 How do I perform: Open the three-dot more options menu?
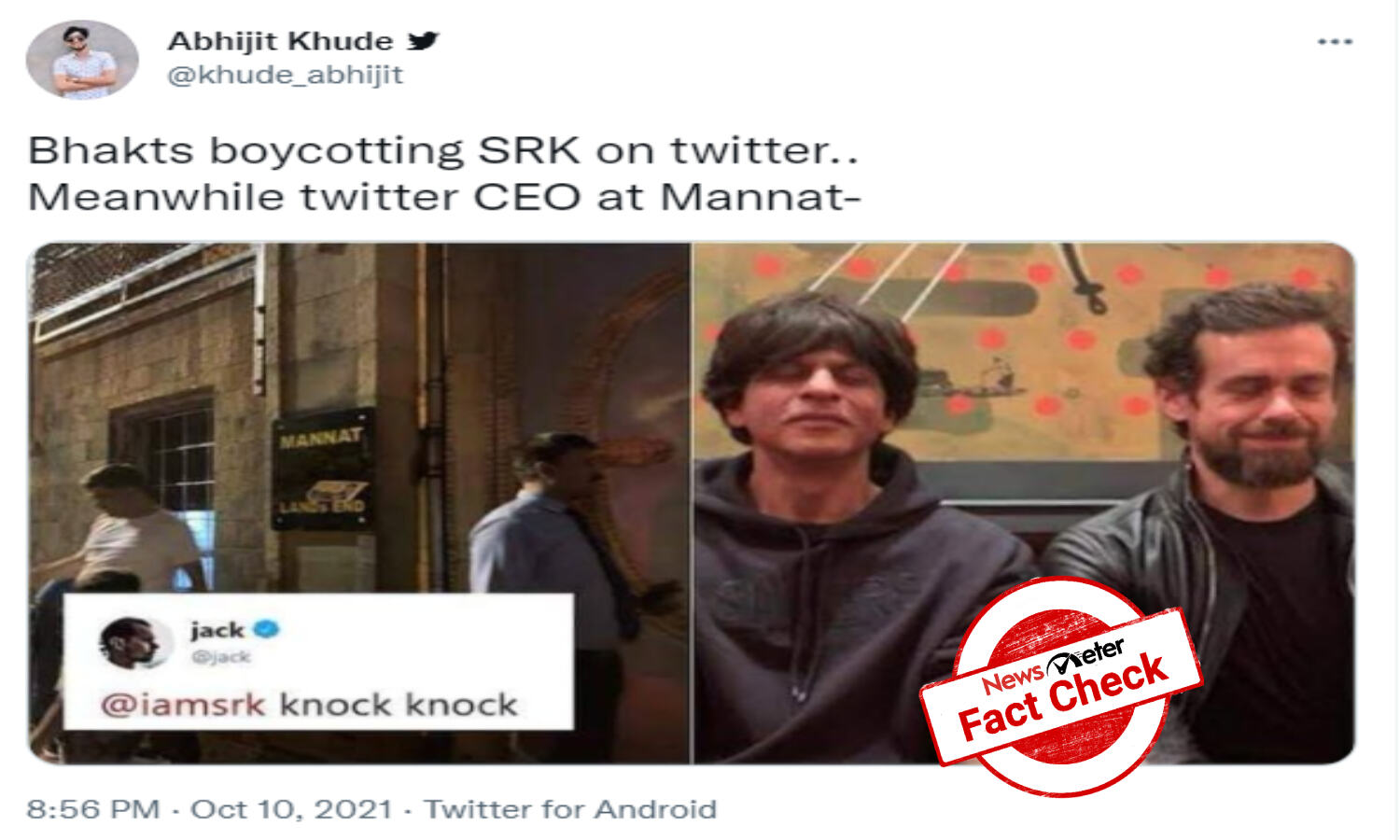coord(1335,42)
